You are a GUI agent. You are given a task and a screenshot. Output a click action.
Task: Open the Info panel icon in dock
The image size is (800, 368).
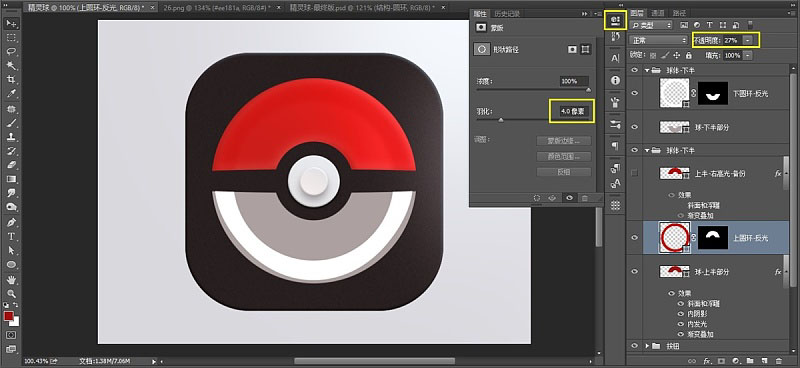[615, 80]
